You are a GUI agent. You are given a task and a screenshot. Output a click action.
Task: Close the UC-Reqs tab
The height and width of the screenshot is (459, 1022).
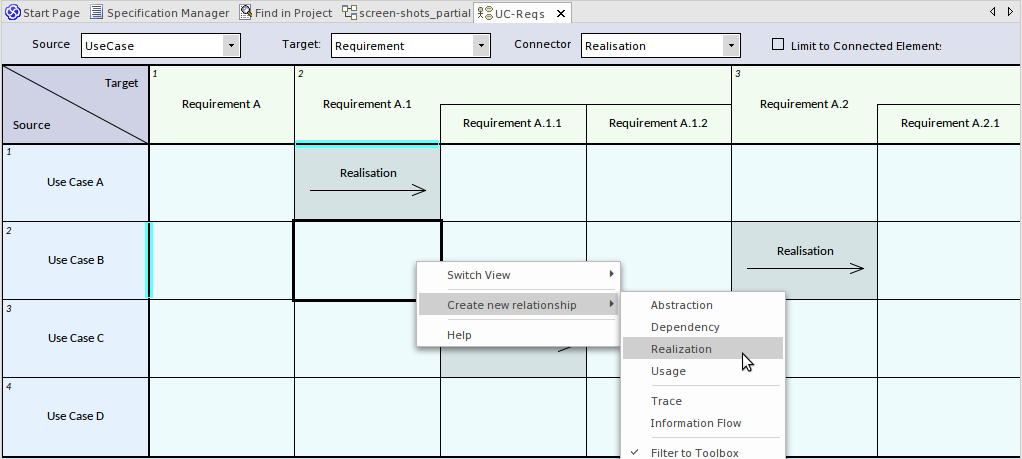tap(560, 14)
